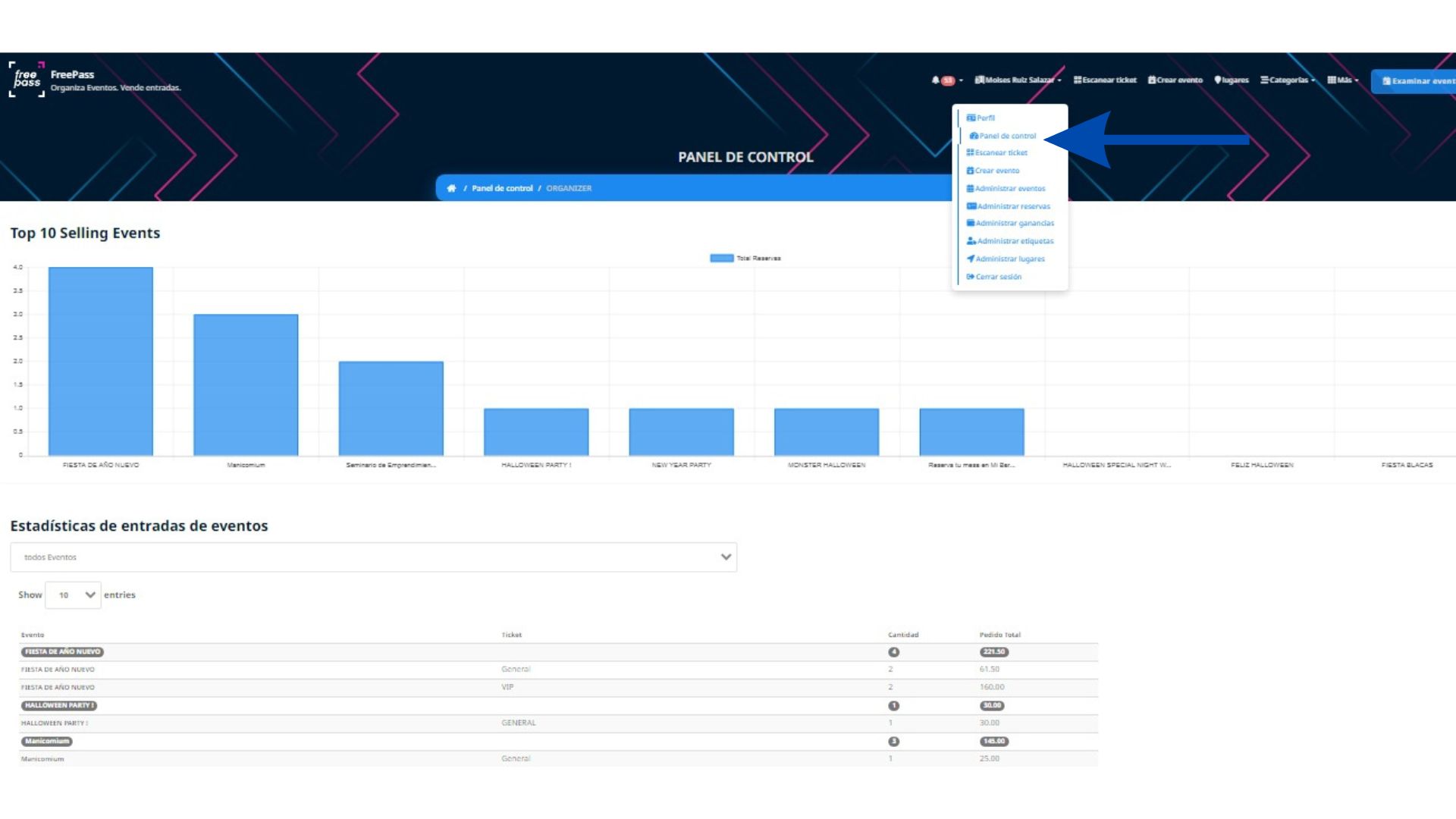Click the FreePass logo
Screen dimensions: 1456x819
[x=25, y=77]
